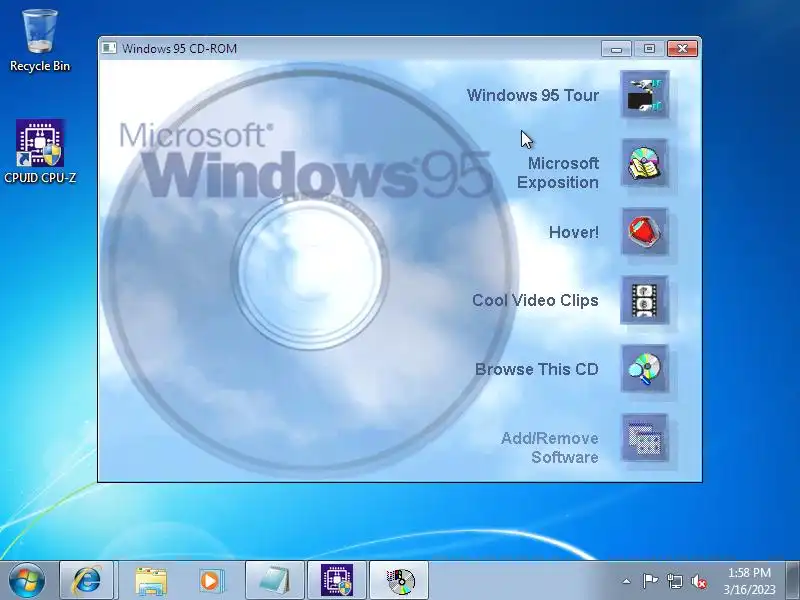
Task: Minimize the Windows 95 CD-ROM window
Action: 616,49
